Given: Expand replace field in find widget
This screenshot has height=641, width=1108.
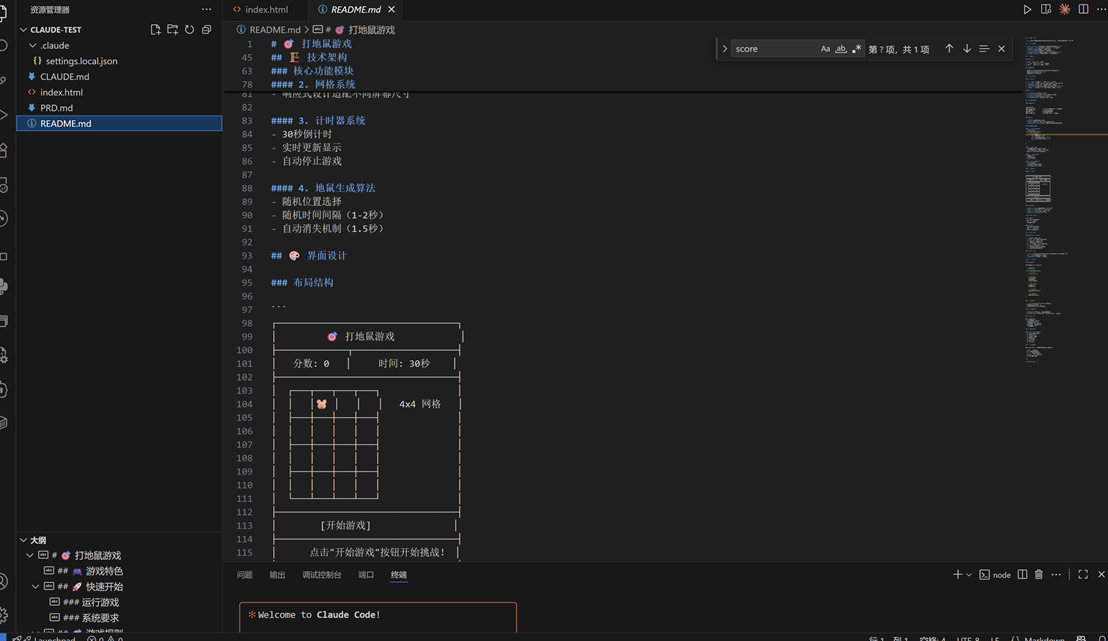Looking at the screenshot, I should tap(724, 49).
